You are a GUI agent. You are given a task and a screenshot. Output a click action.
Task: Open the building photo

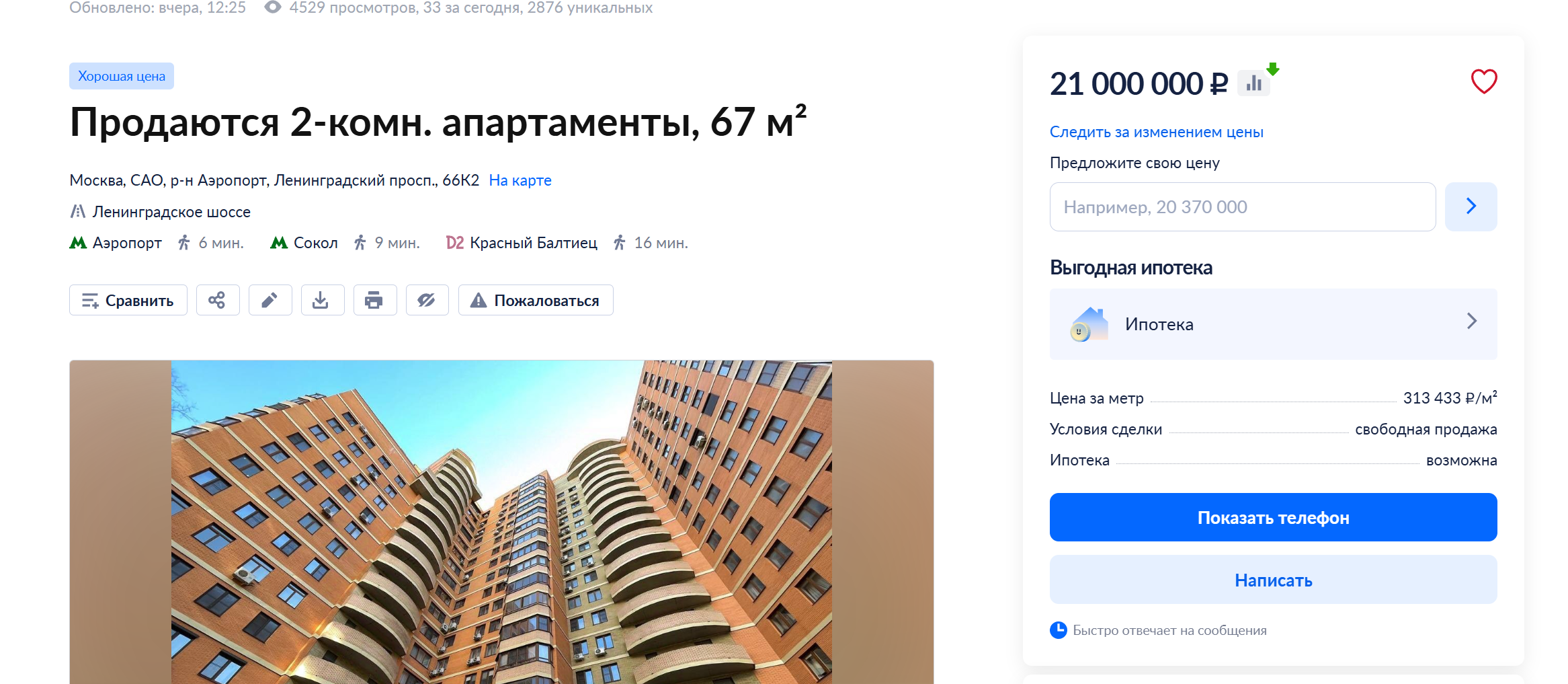coord(501,522)
